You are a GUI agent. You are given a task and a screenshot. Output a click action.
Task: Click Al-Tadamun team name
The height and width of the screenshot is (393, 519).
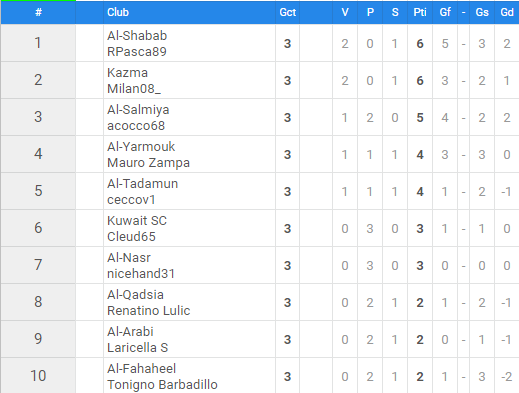pyautogui.click(x=142, y=184)
